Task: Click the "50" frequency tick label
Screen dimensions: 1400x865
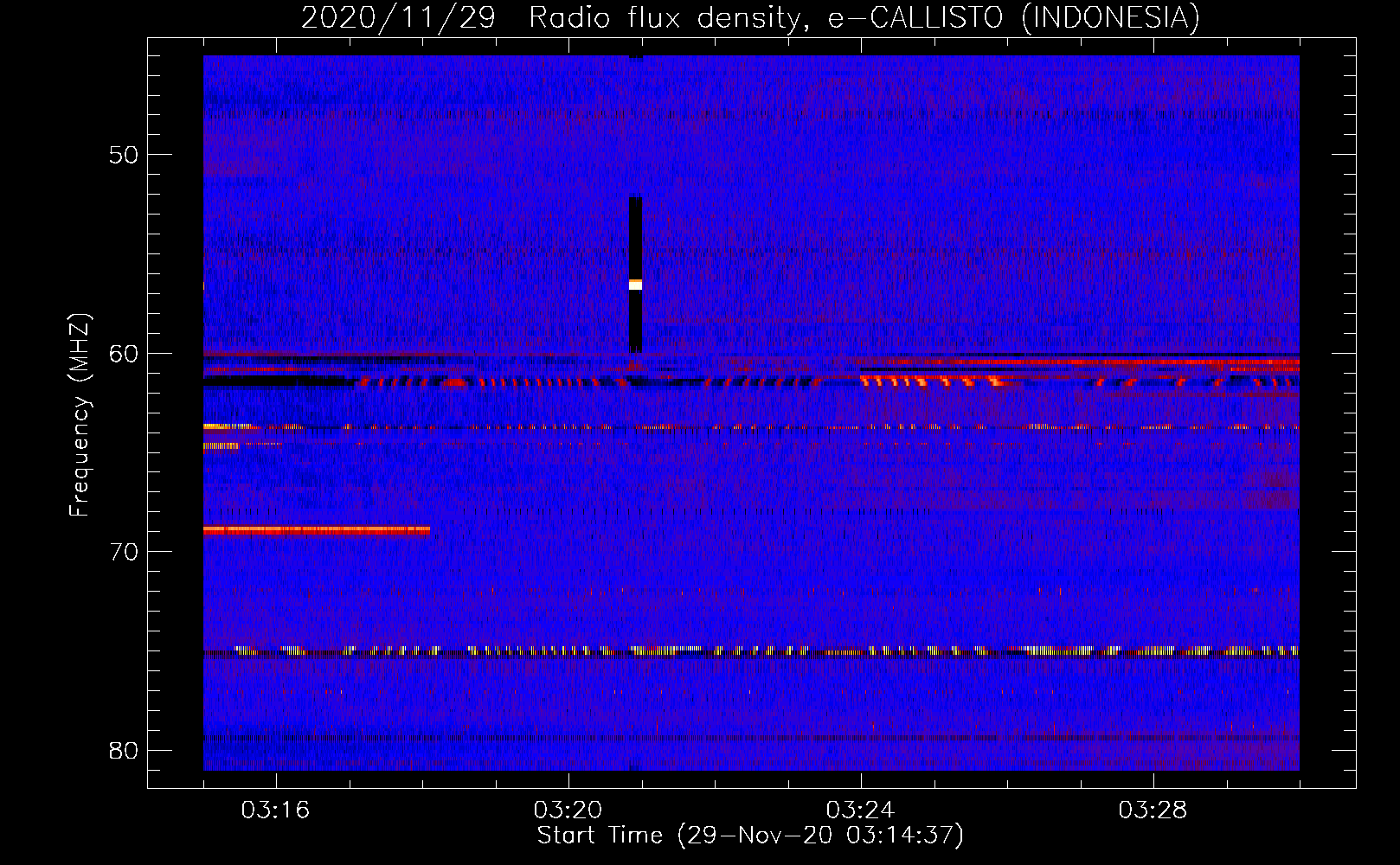Action: click(124, 155)
